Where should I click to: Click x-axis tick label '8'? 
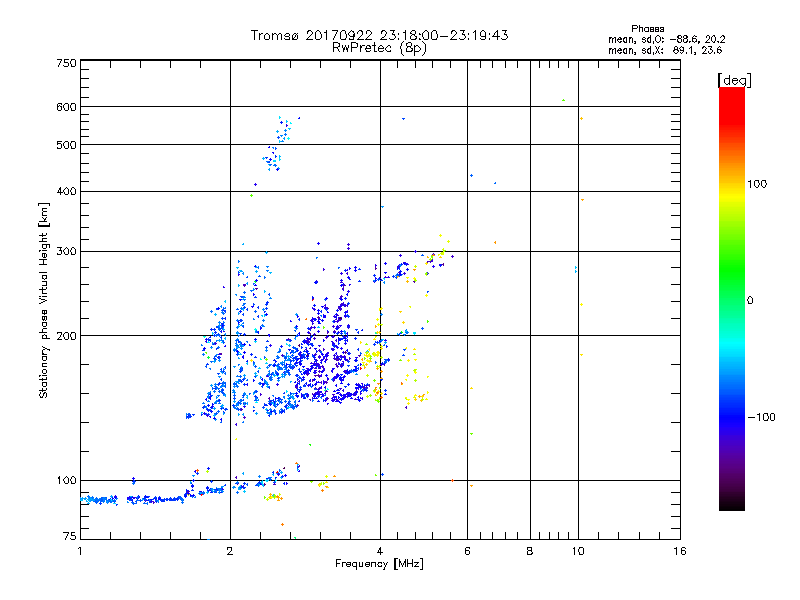tap(530, 551)
